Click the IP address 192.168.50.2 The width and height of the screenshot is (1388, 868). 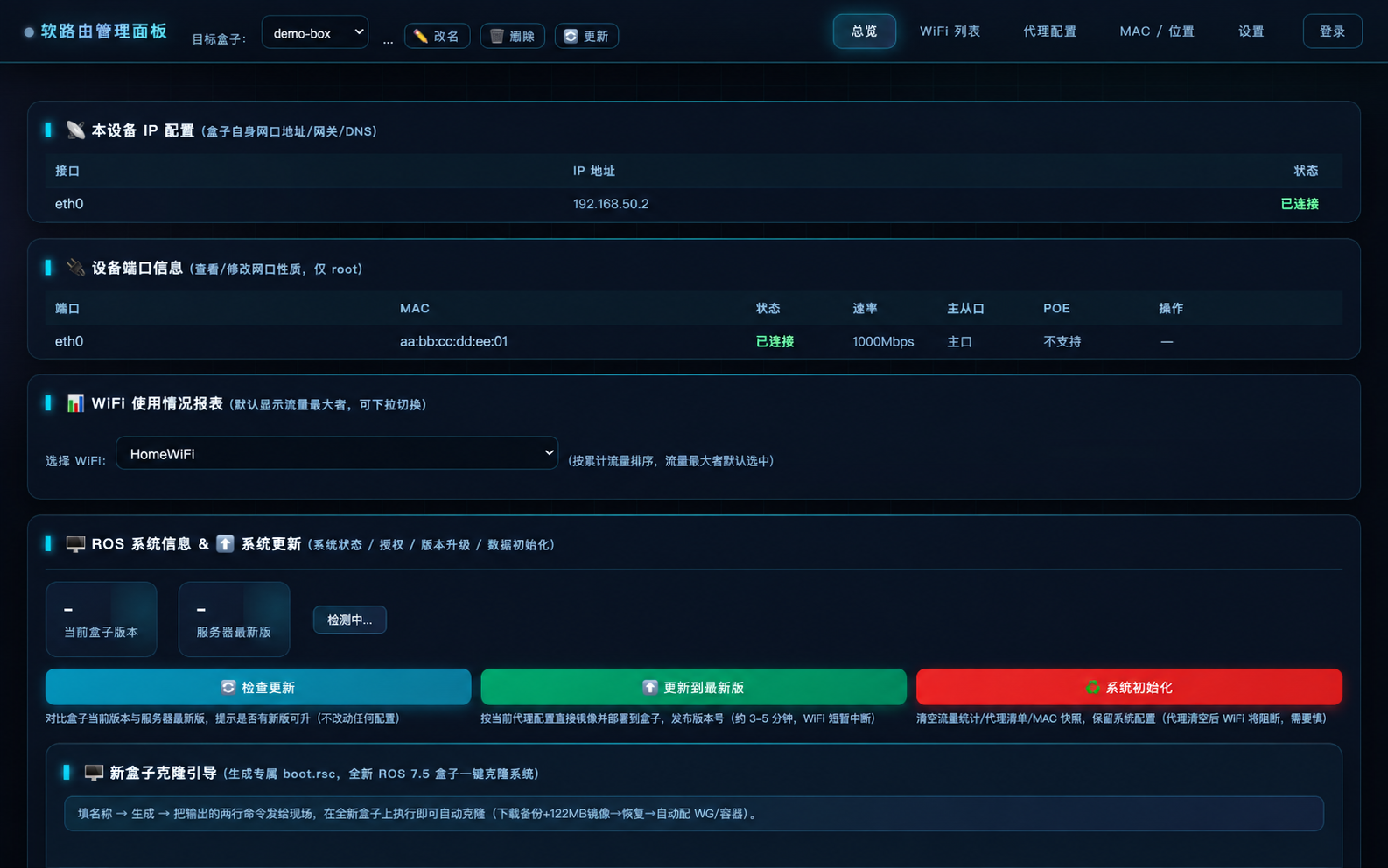click(x=611, y=204)
